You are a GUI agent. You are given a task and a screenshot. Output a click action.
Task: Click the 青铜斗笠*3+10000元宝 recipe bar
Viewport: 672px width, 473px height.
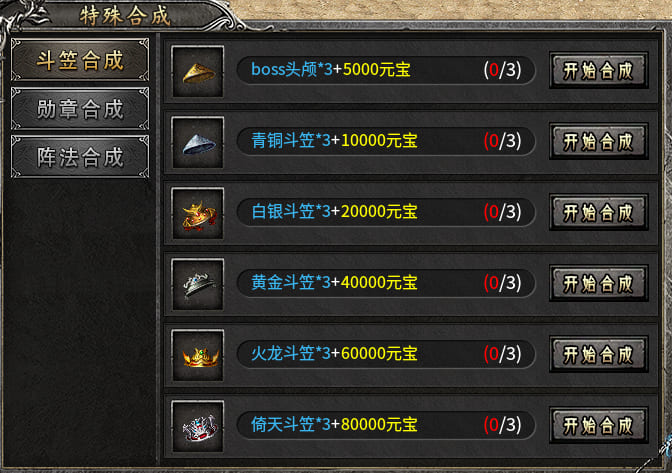386,141
